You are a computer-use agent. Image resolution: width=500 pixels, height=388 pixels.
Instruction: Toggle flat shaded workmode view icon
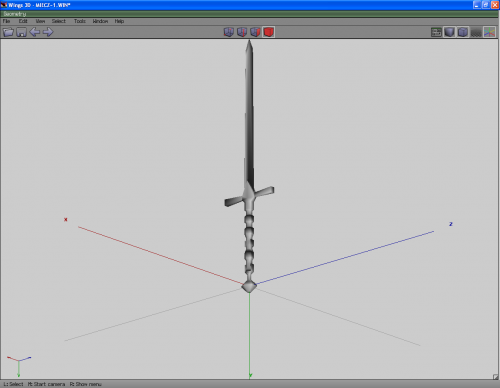[x=449, y=32]
